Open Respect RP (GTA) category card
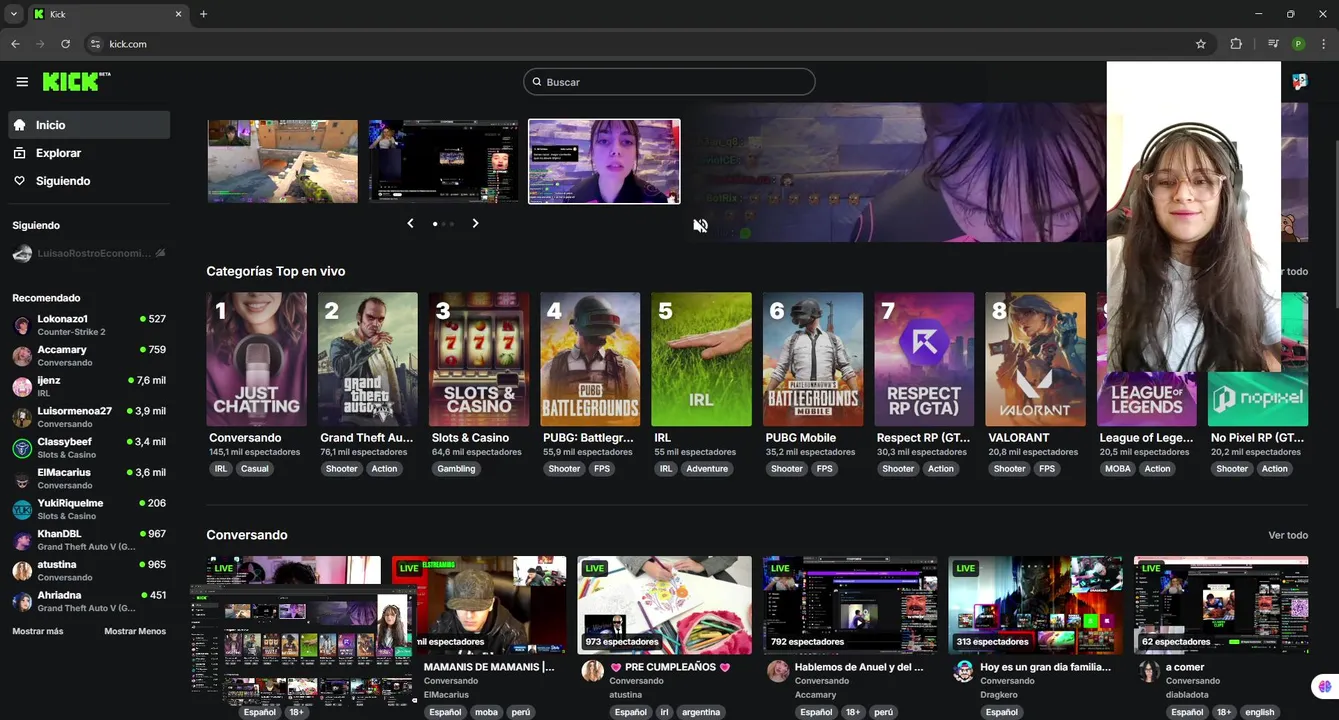This screenshot has width=1339, height=720. click(x=924, y=359)
